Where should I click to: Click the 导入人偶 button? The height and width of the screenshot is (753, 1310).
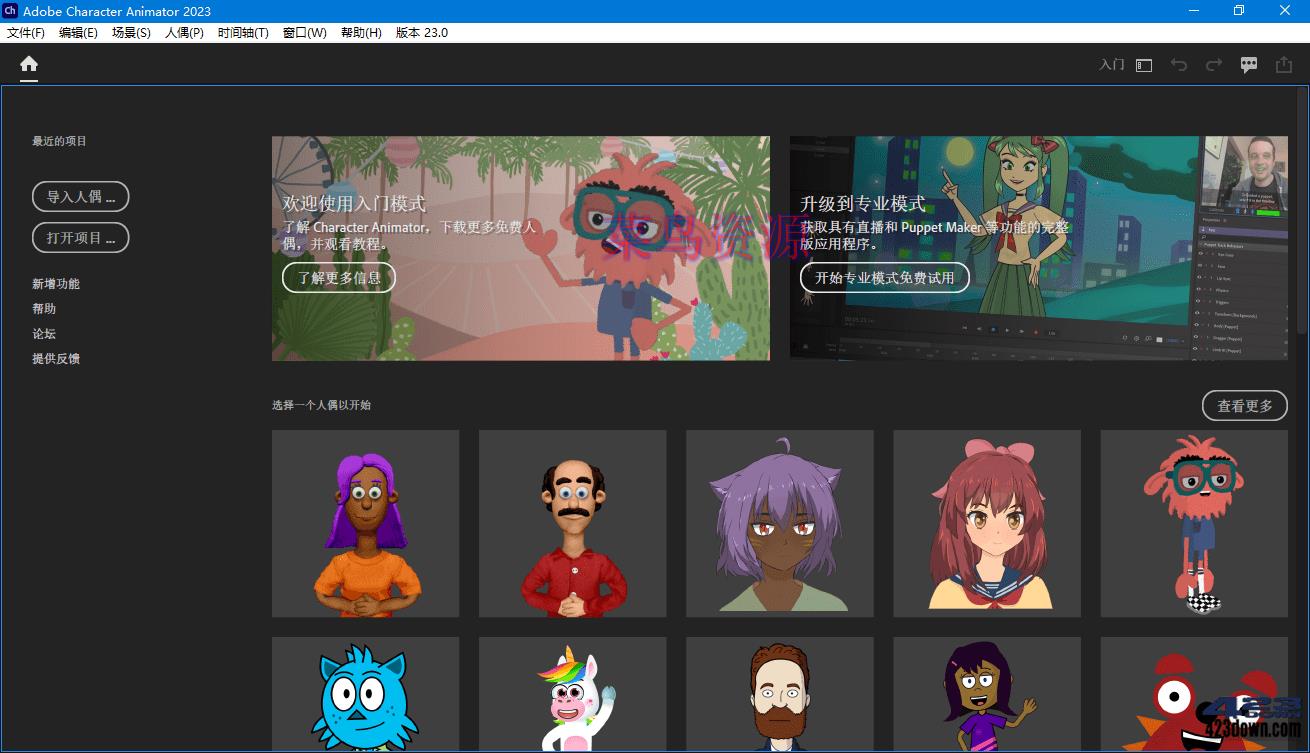[80, 196]
